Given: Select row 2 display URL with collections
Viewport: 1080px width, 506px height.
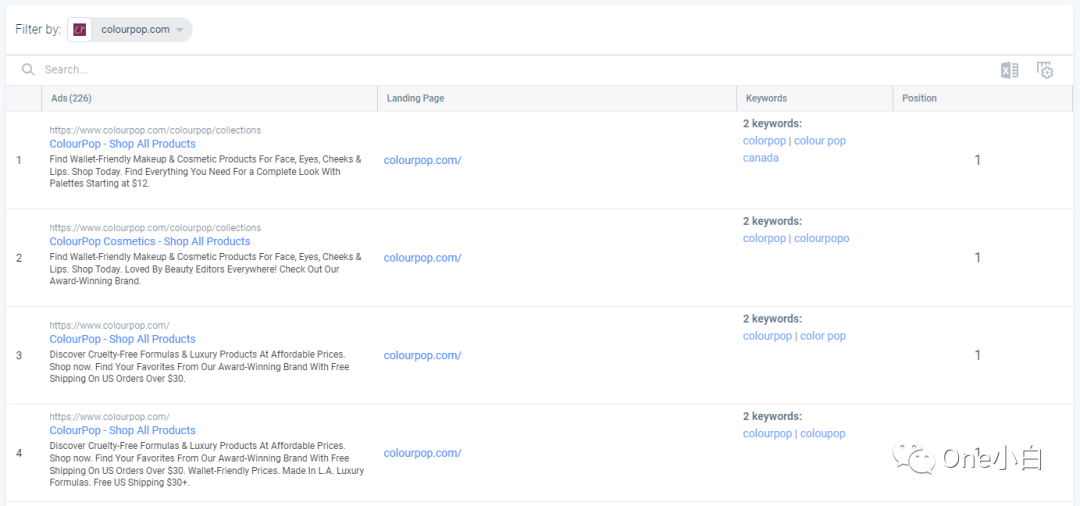Looking at the screenshot, I should 155,228.
